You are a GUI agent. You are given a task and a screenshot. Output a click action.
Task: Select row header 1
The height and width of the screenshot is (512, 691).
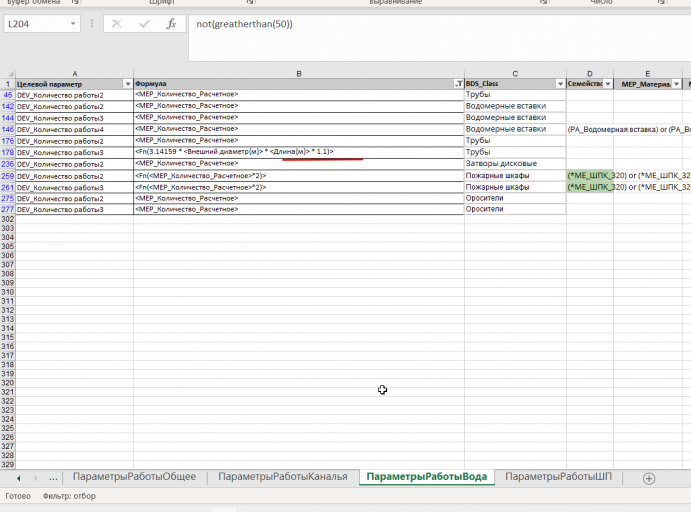coord(7,84)
